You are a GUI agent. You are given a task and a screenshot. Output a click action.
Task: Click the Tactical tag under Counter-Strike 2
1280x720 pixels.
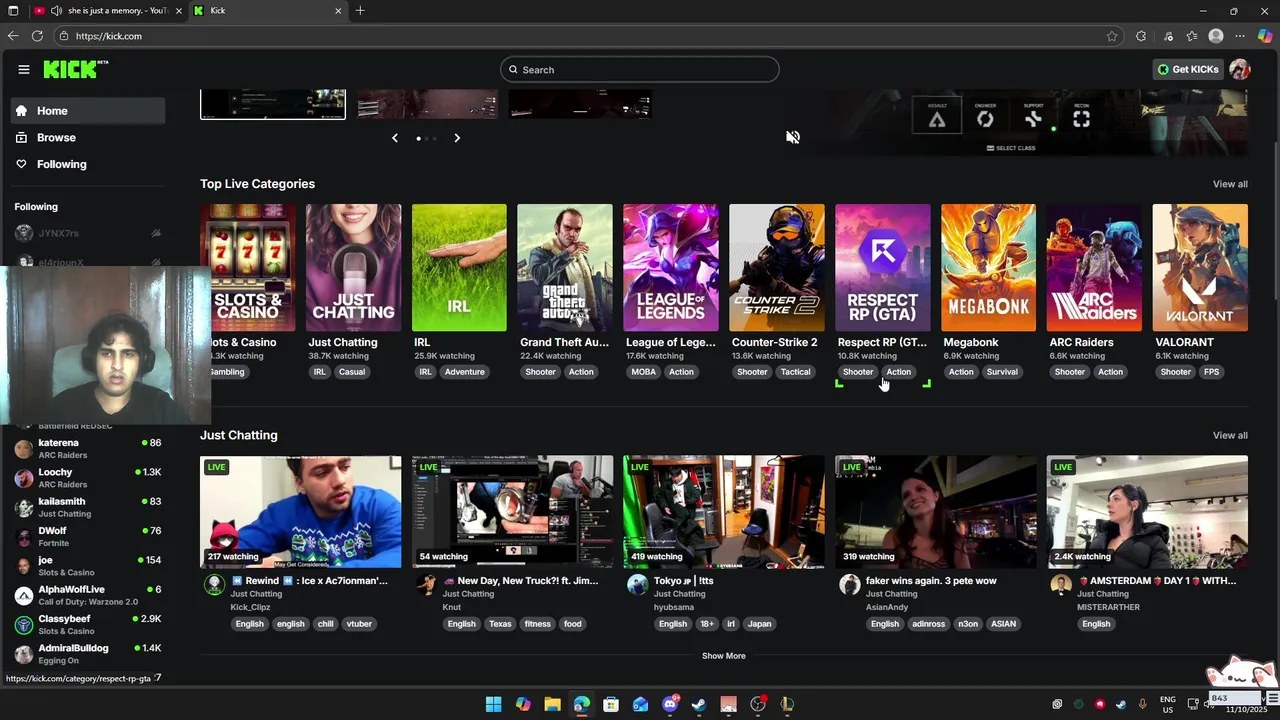tap(795, 372)
